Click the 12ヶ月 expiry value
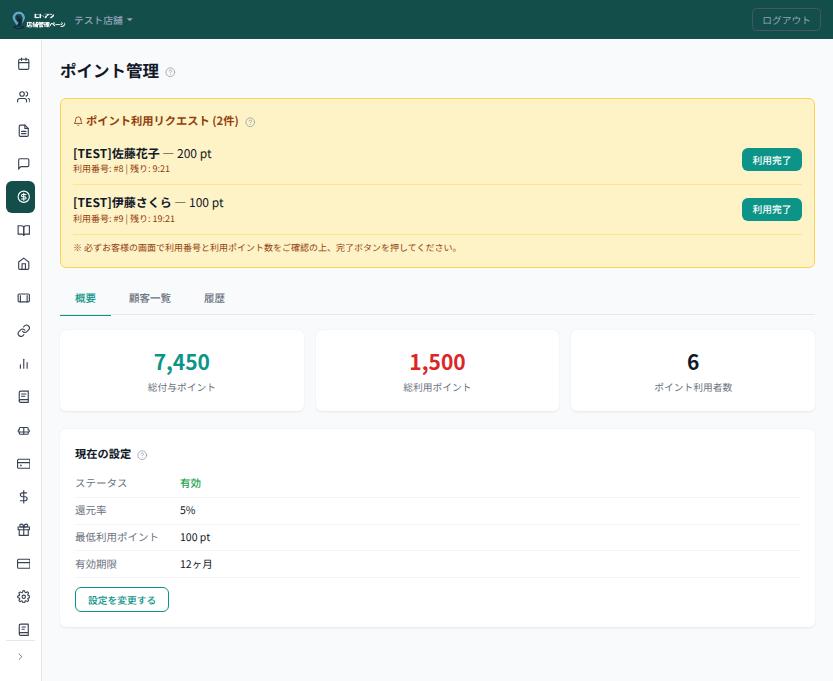The height and width of the screenshot is (681, 833). click(196, 564)
